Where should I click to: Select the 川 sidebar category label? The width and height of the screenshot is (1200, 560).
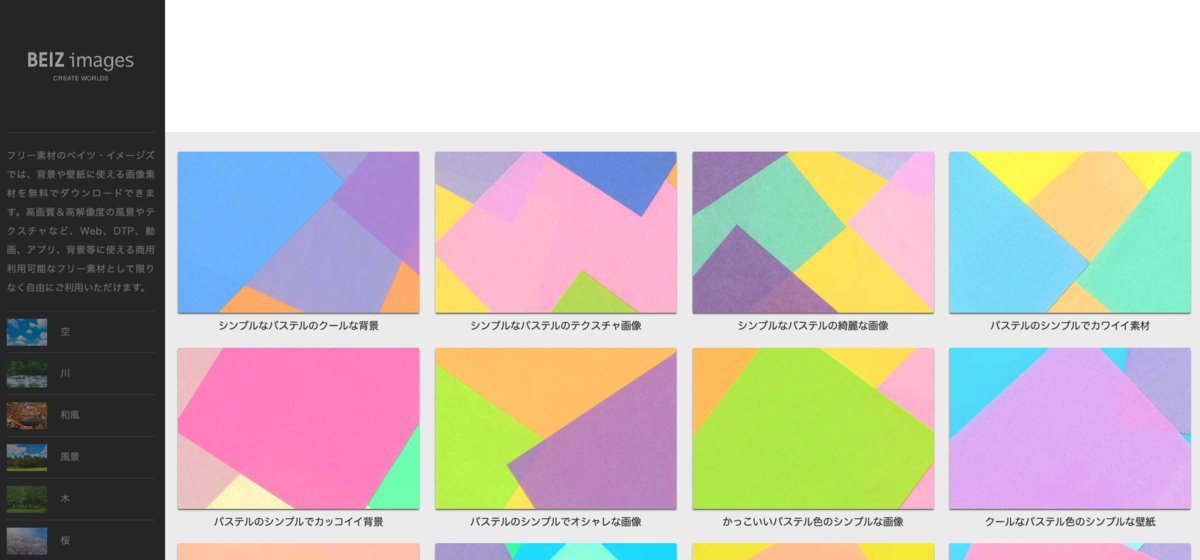click(x=65, y=374)
